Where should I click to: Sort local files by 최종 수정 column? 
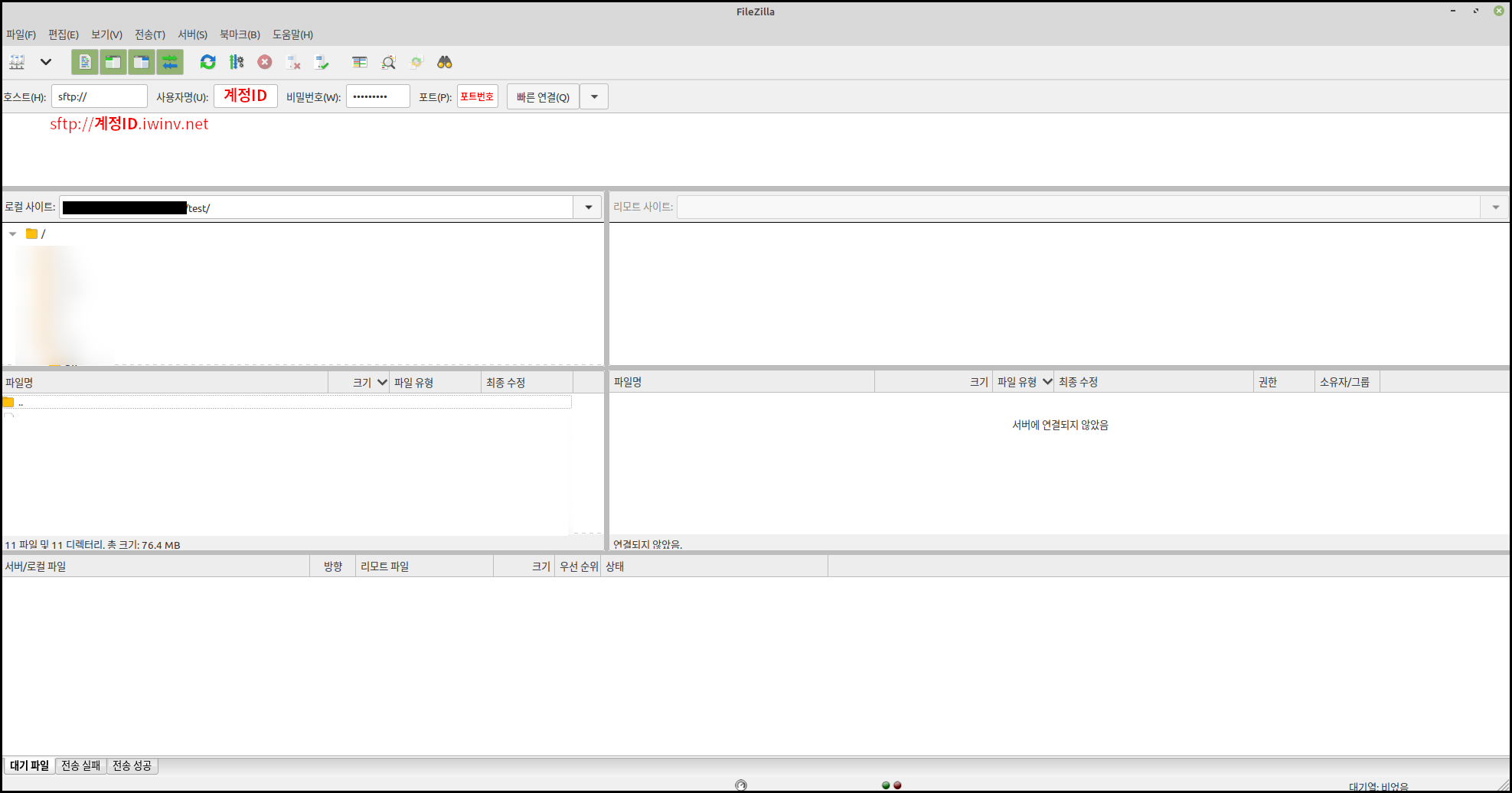pyautogui.click(x=527, y=383)
